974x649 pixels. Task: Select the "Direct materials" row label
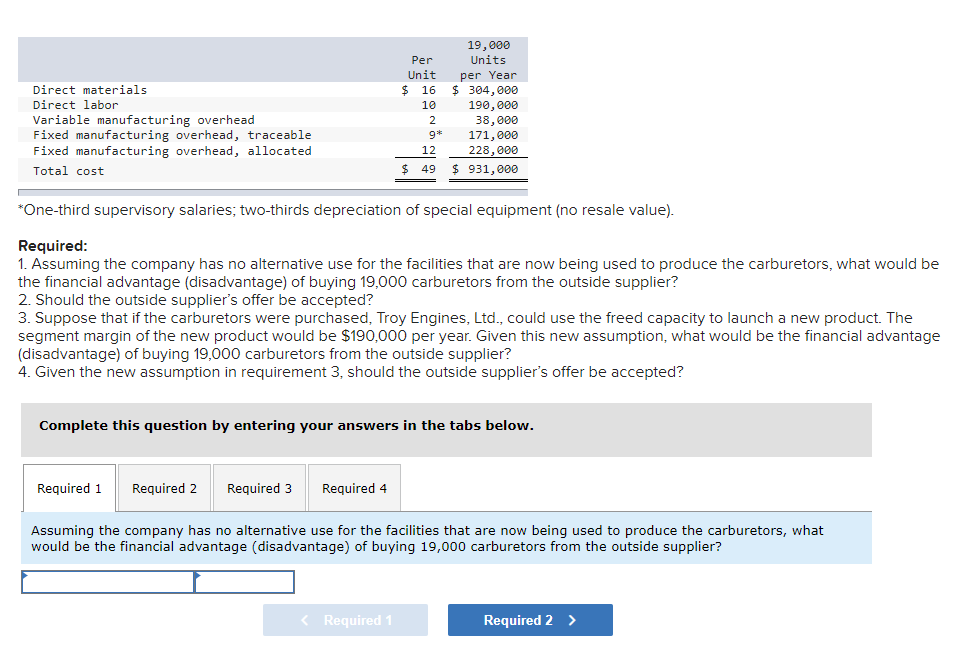pos(90,90)
